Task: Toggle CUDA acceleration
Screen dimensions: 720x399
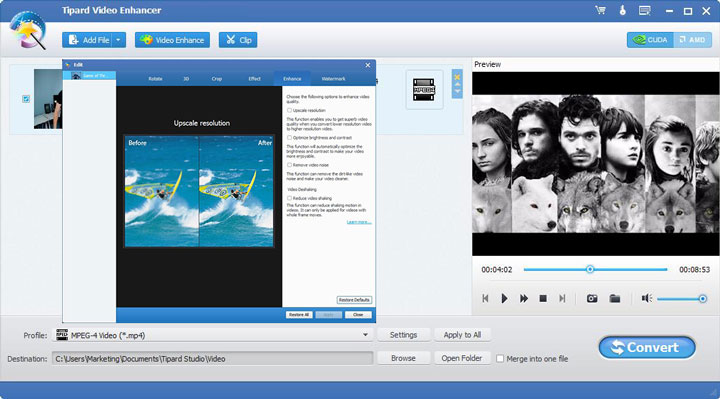Action: click(x=650, y=40)
